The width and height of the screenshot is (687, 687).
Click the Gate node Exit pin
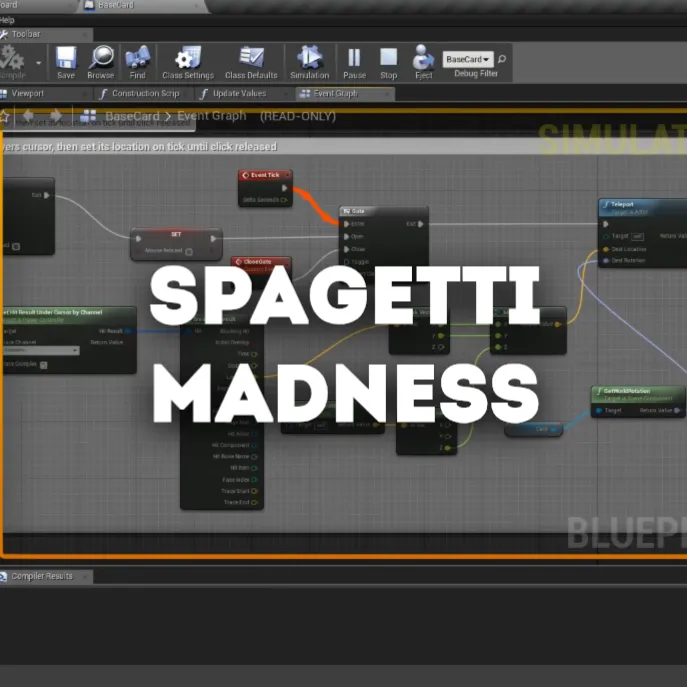421,224
